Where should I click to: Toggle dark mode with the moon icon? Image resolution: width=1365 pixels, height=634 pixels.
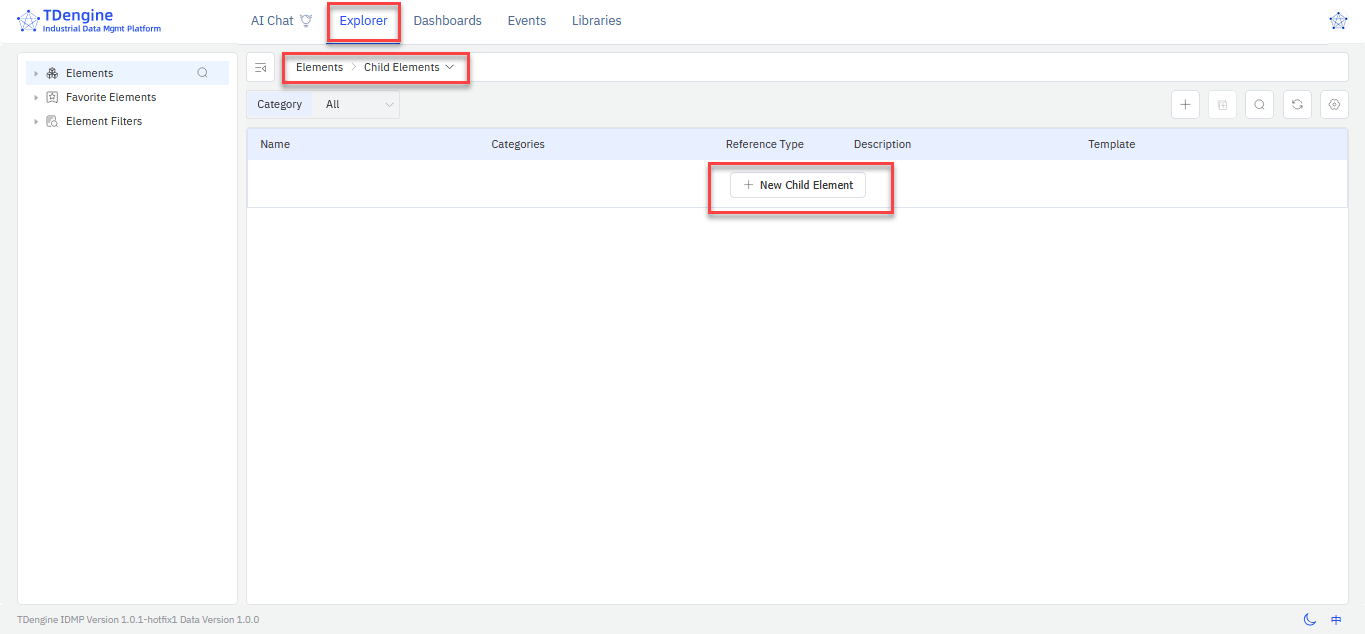[1309, 620]
